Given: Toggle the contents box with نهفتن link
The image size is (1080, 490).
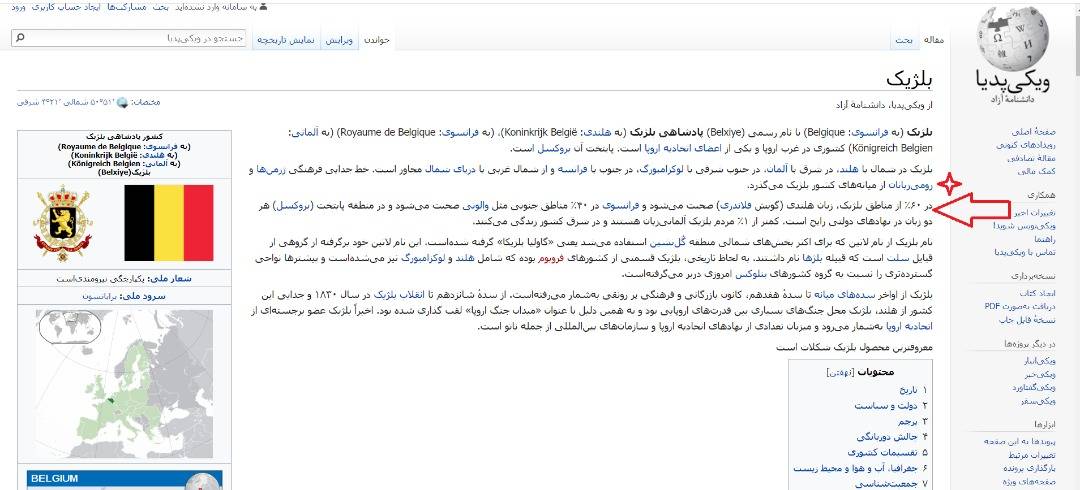Looking at the screenshot, I should 840,372.
